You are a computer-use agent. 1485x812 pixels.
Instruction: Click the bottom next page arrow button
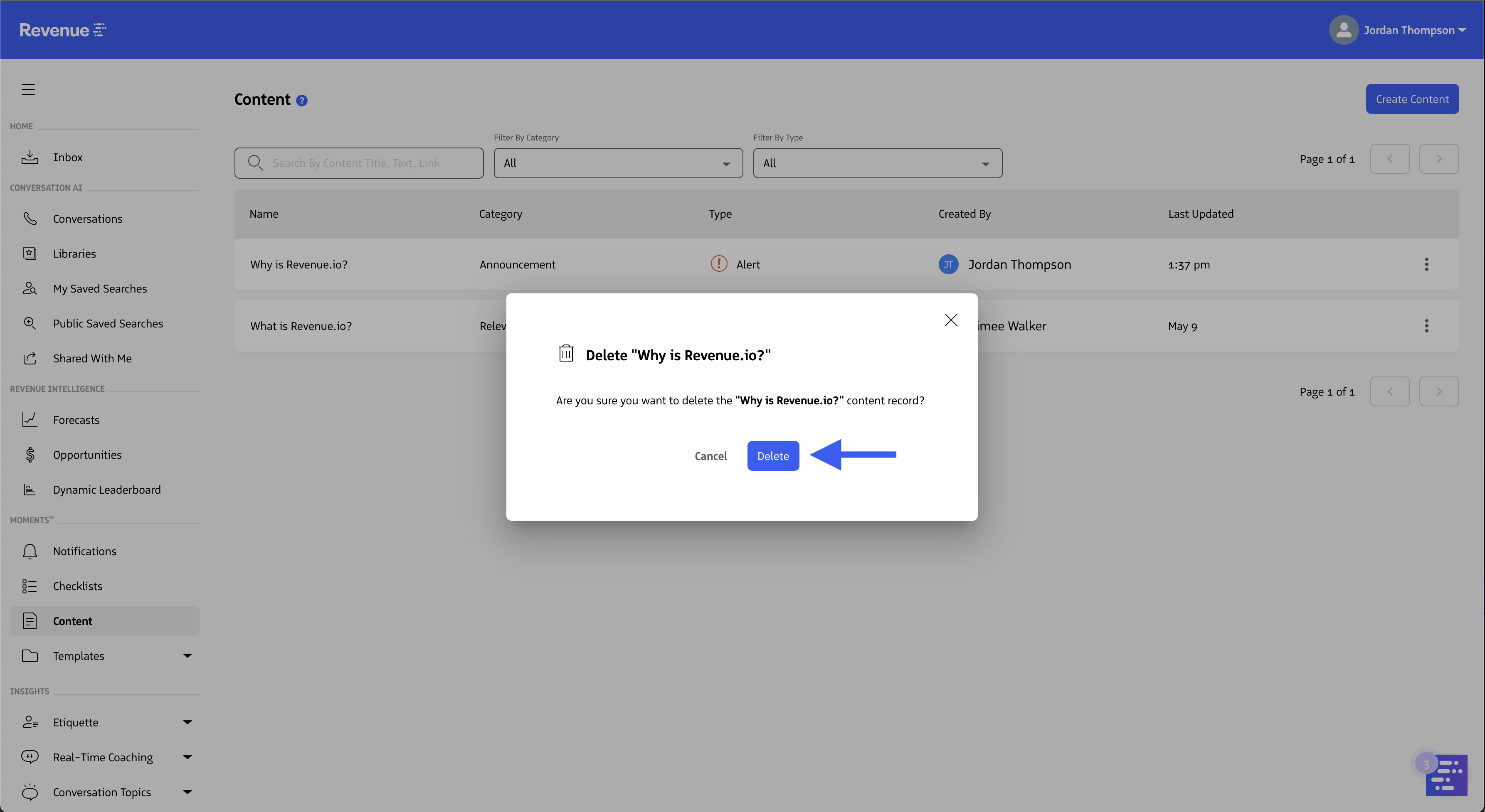pos(1439,391)
